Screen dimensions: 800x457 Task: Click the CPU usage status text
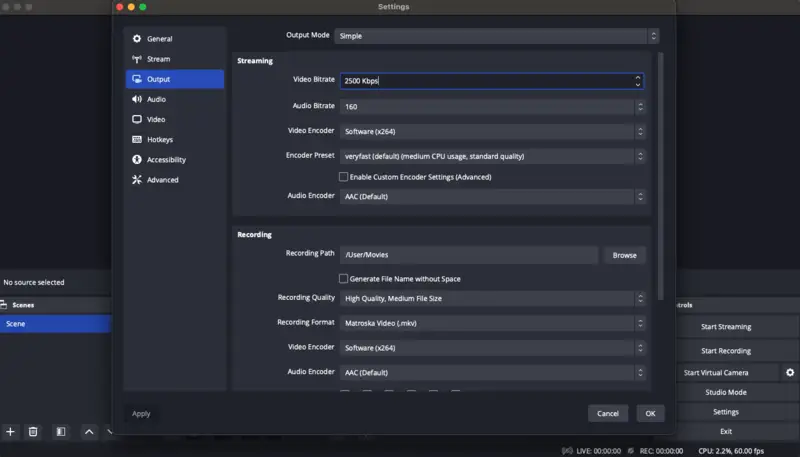point(731,451)
